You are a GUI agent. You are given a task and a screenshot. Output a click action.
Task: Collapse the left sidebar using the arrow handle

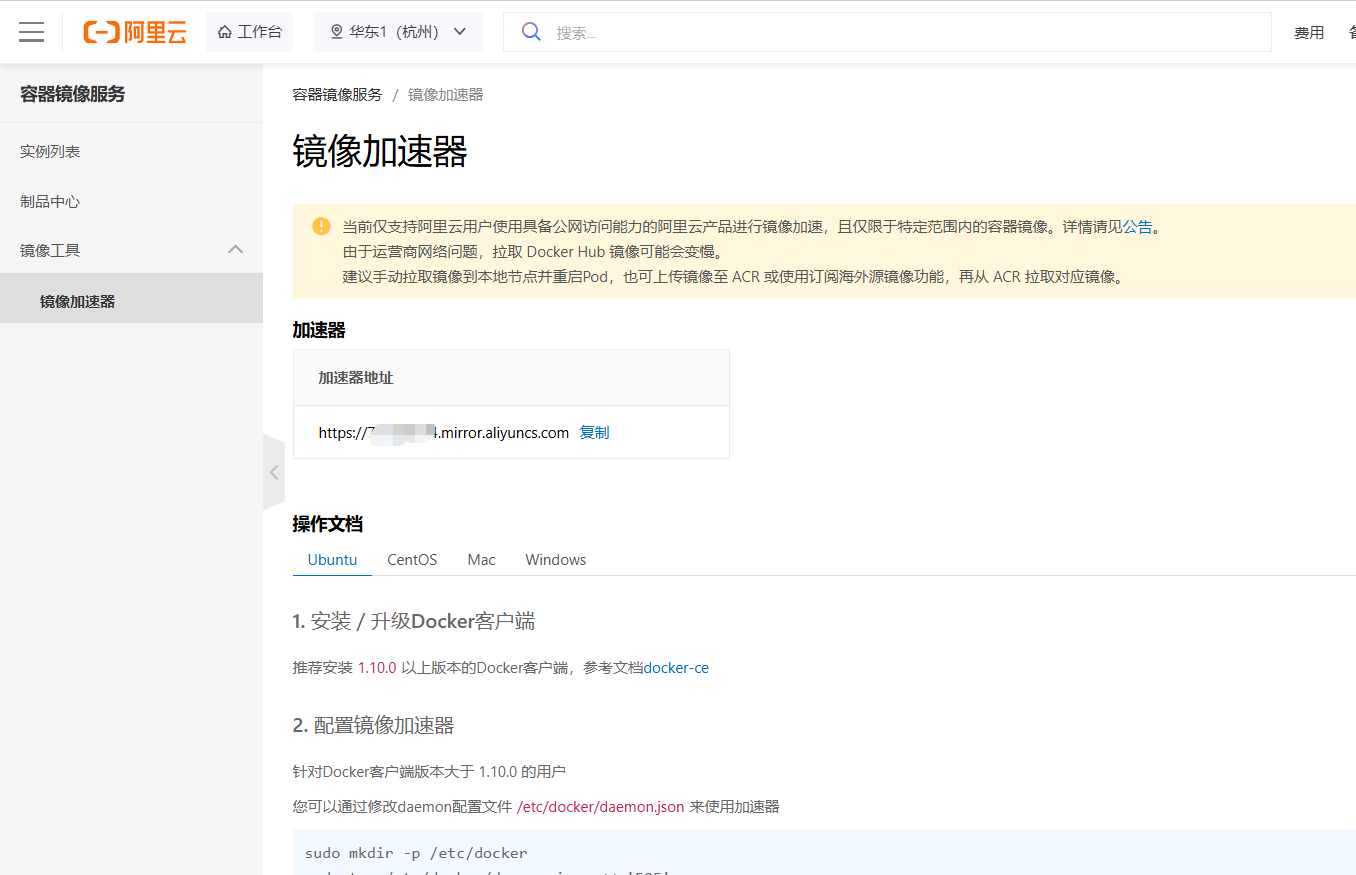point(274,472)
